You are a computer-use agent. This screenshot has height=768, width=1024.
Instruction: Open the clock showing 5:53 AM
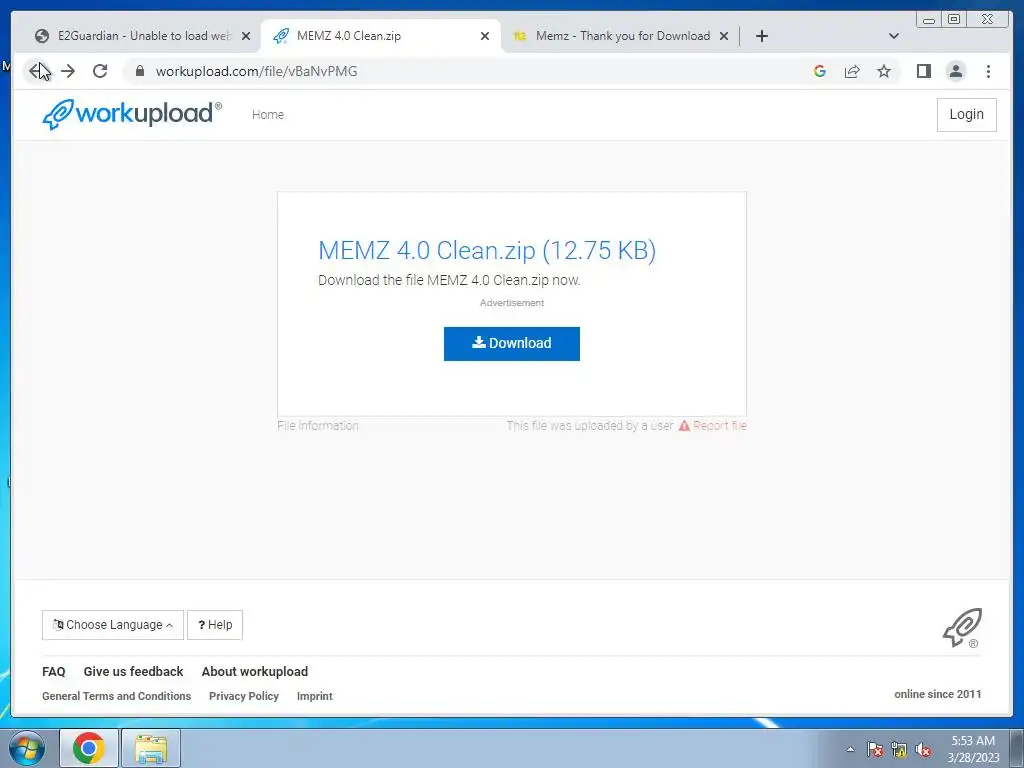coord(973,749)
